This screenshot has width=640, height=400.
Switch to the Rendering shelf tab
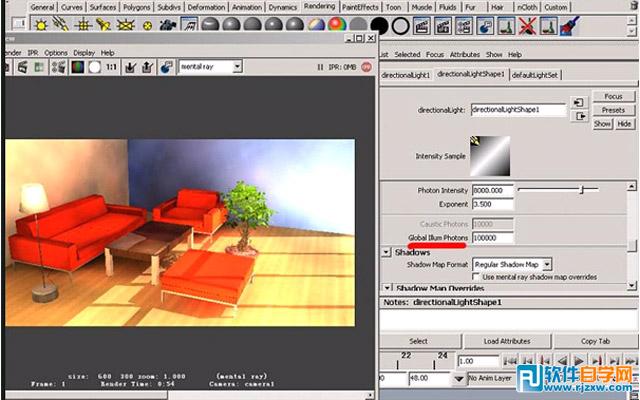pos(319,7)
